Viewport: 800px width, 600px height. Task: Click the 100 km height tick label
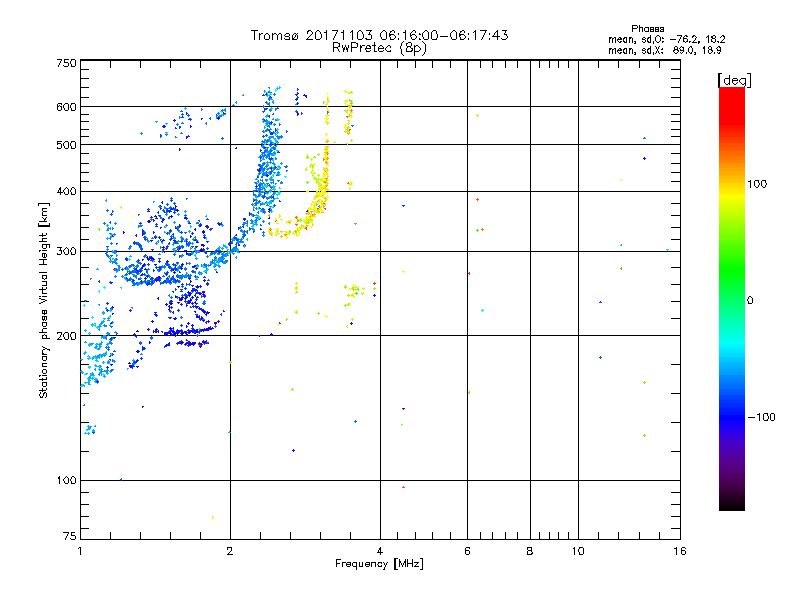pos(66,480)
